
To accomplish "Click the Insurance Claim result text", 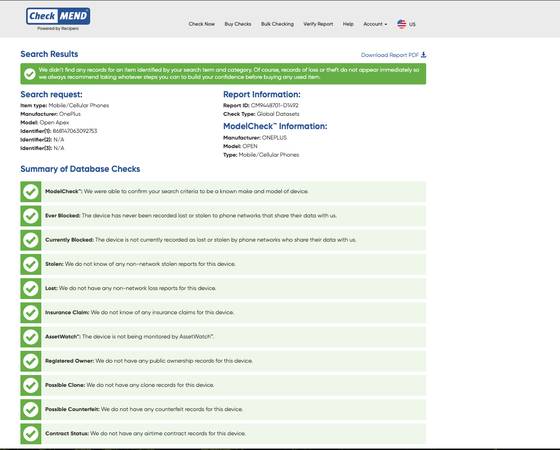I will (162, 312).
